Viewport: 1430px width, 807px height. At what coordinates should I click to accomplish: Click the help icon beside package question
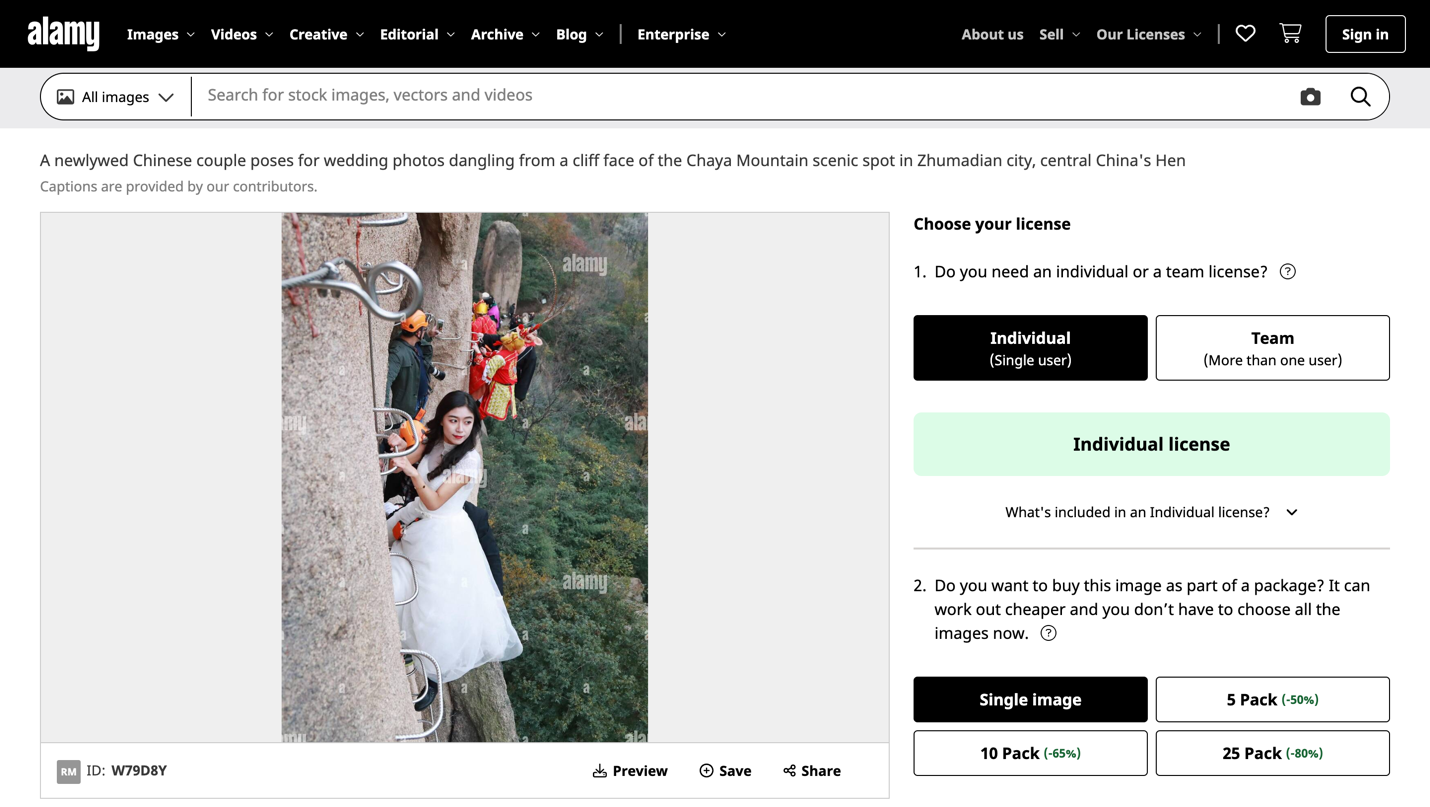[x=1048, y=633]
